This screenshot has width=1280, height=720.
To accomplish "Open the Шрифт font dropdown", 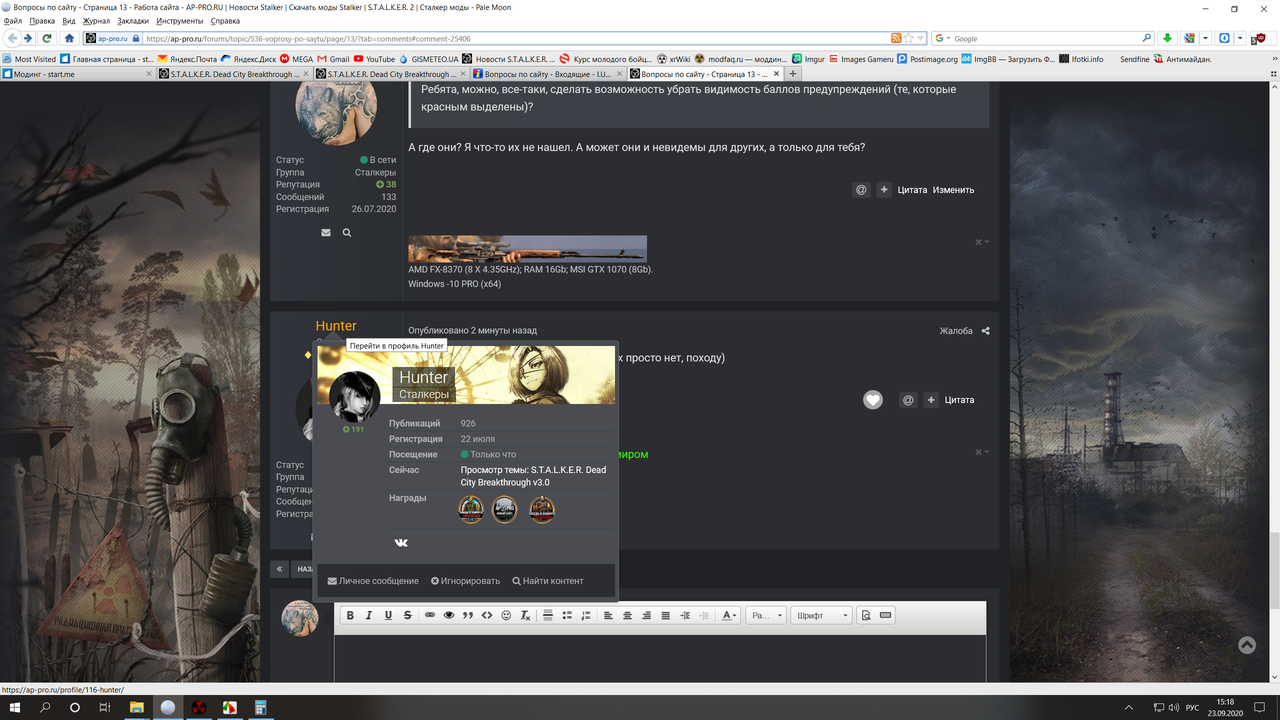I will click(x=822, y=615).
